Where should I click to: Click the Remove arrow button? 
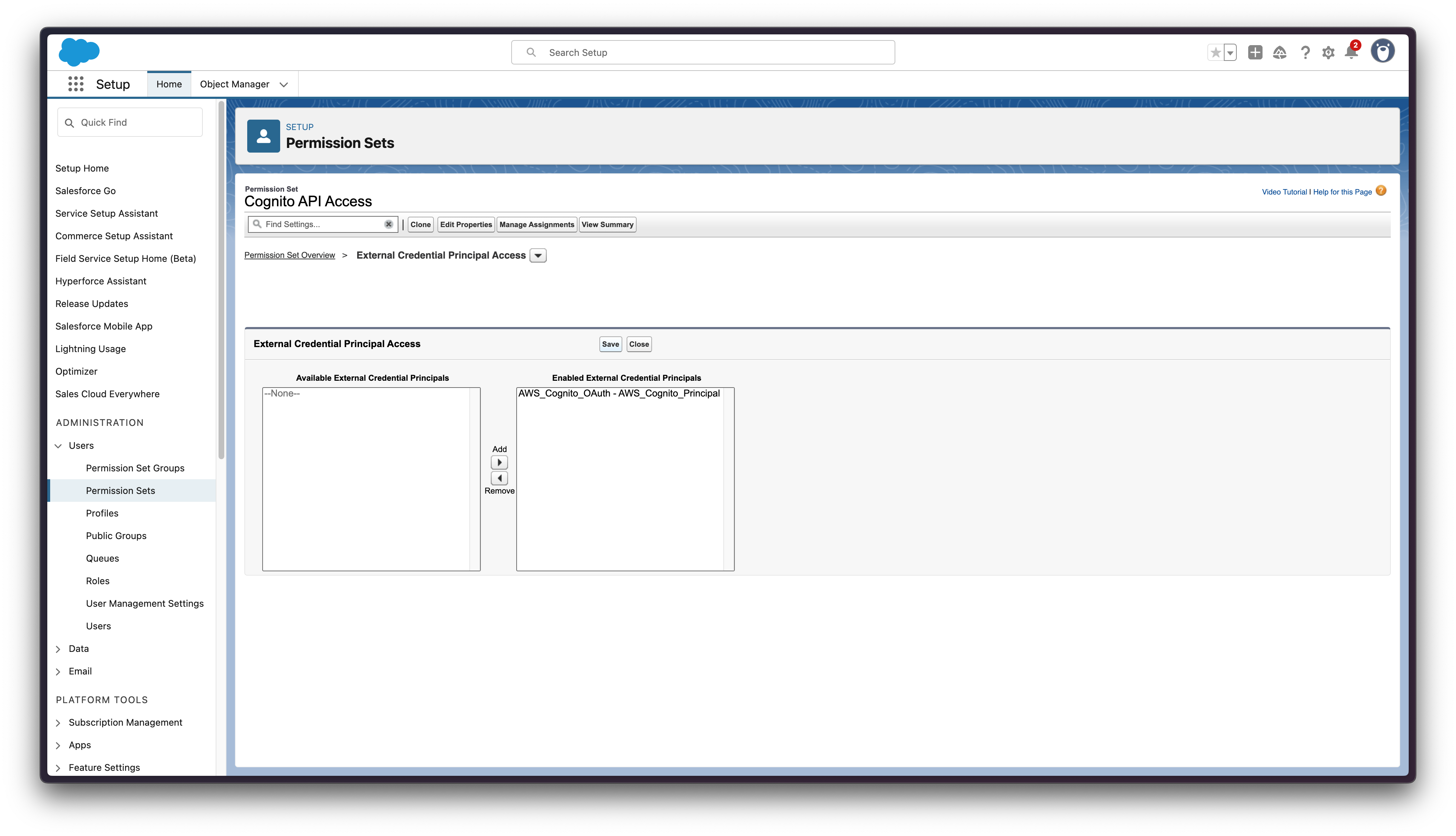[x=499, y=478]
